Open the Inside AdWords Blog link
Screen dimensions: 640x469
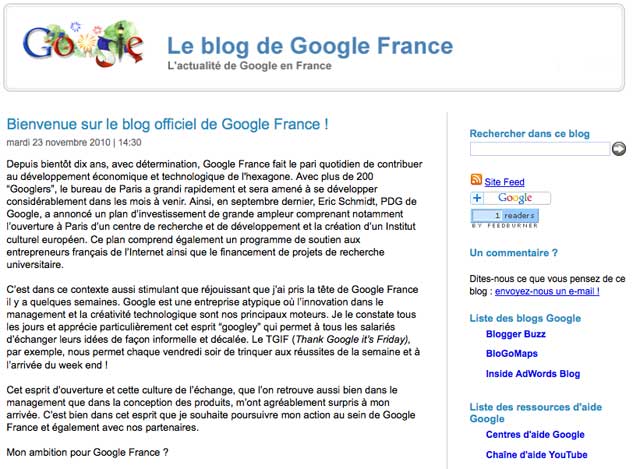point(533,374)
